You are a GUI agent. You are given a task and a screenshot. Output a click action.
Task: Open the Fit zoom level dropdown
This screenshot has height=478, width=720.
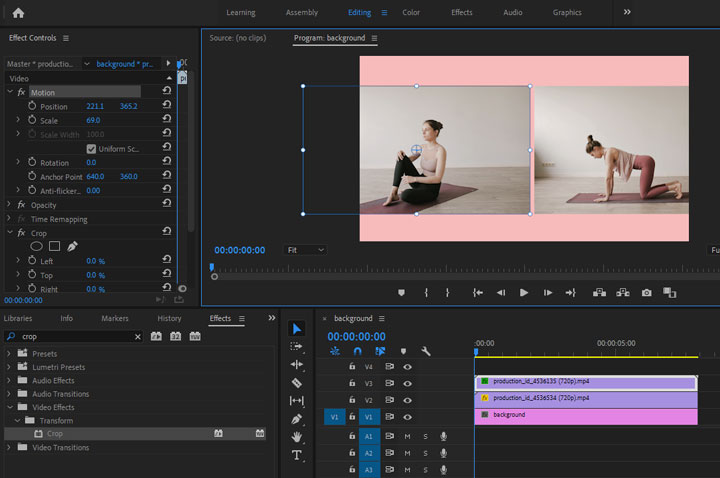pyautogui.click(x=305, y=250)
